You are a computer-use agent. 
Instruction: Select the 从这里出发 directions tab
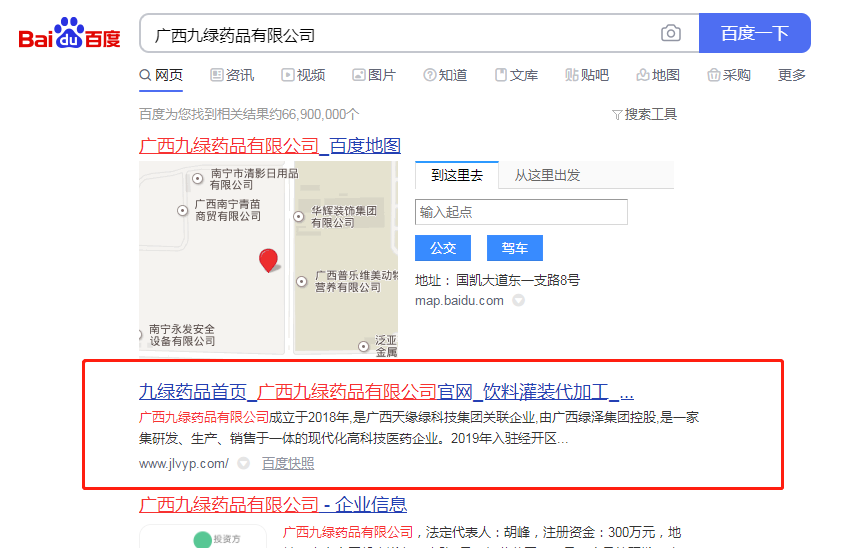click(547, 175)
